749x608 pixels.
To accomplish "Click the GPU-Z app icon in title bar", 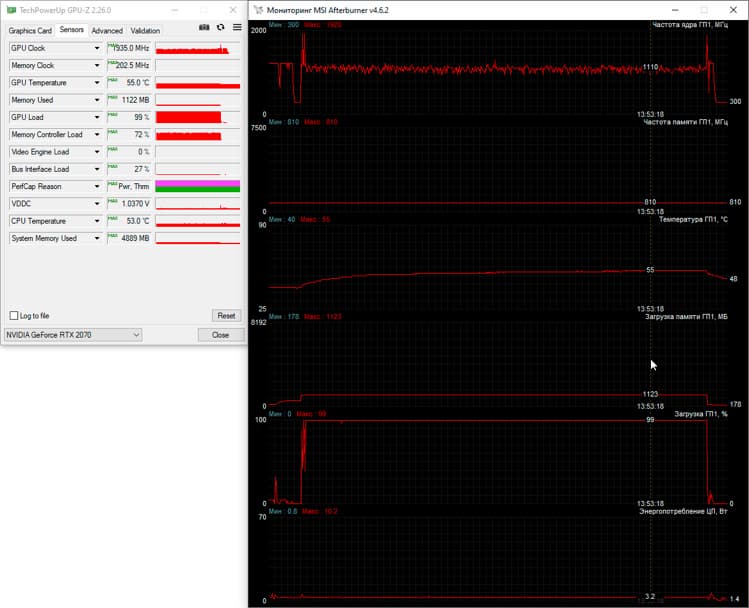I will 11,10.
